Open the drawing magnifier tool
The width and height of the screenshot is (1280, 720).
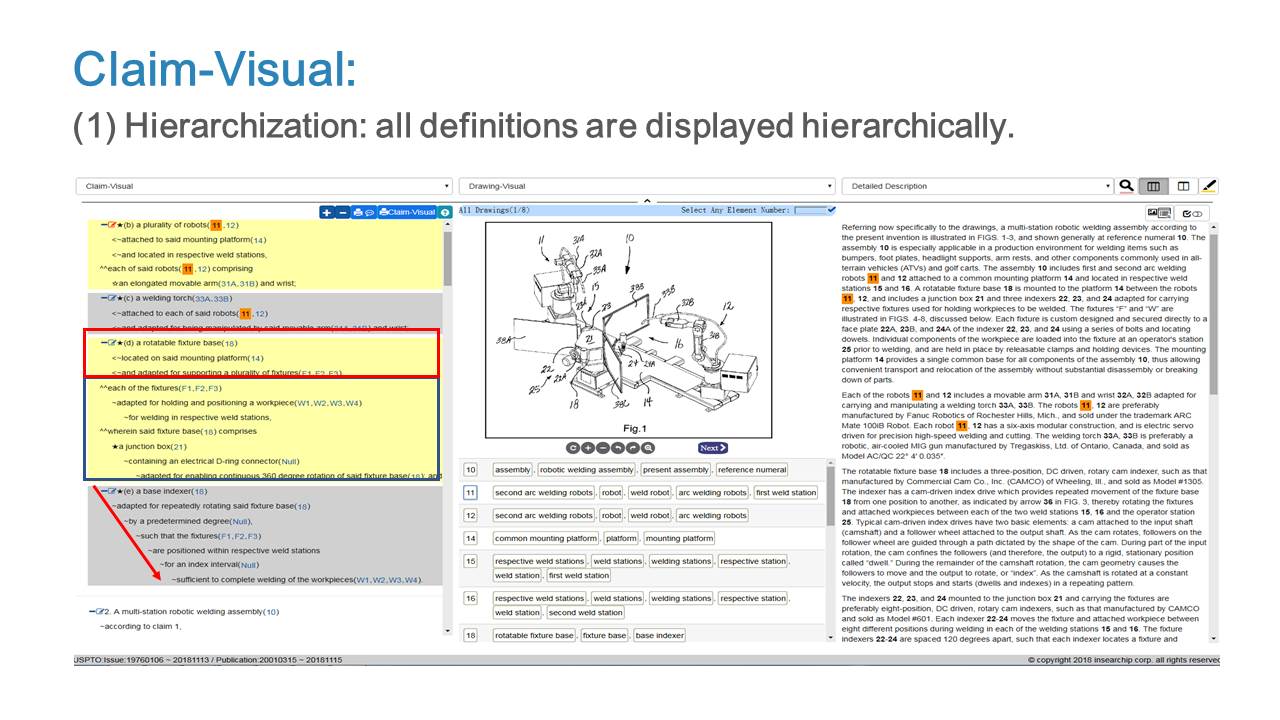point(648,448)
